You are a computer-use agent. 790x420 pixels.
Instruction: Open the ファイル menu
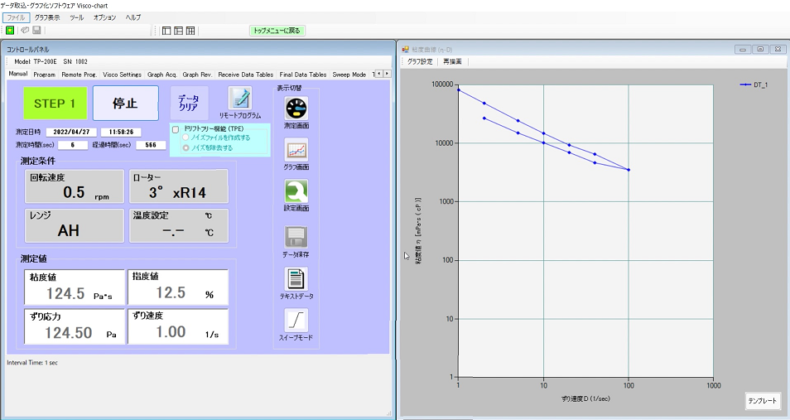coord(16,18)
